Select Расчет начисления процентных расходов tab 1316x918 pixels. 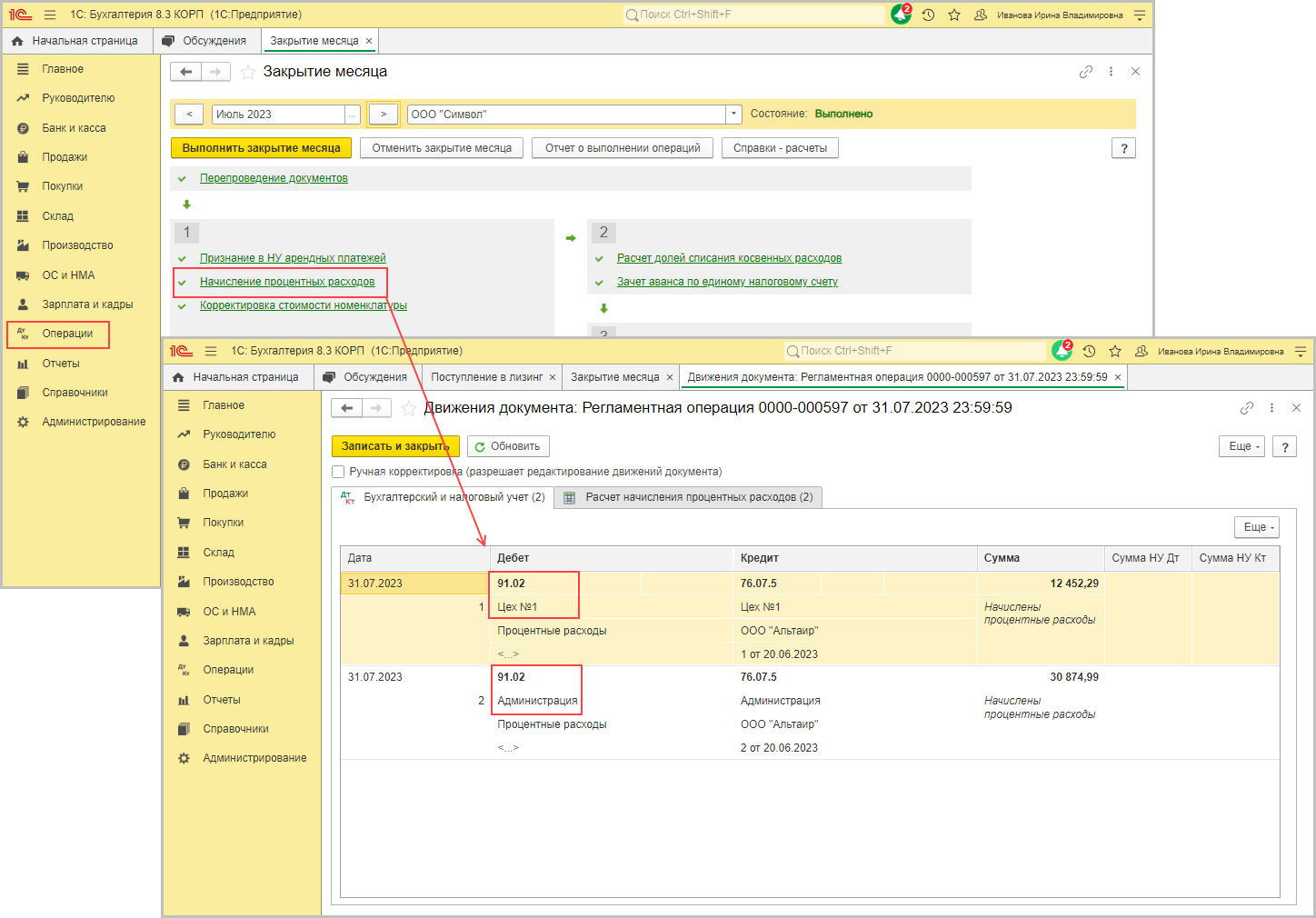click(688, 497)
